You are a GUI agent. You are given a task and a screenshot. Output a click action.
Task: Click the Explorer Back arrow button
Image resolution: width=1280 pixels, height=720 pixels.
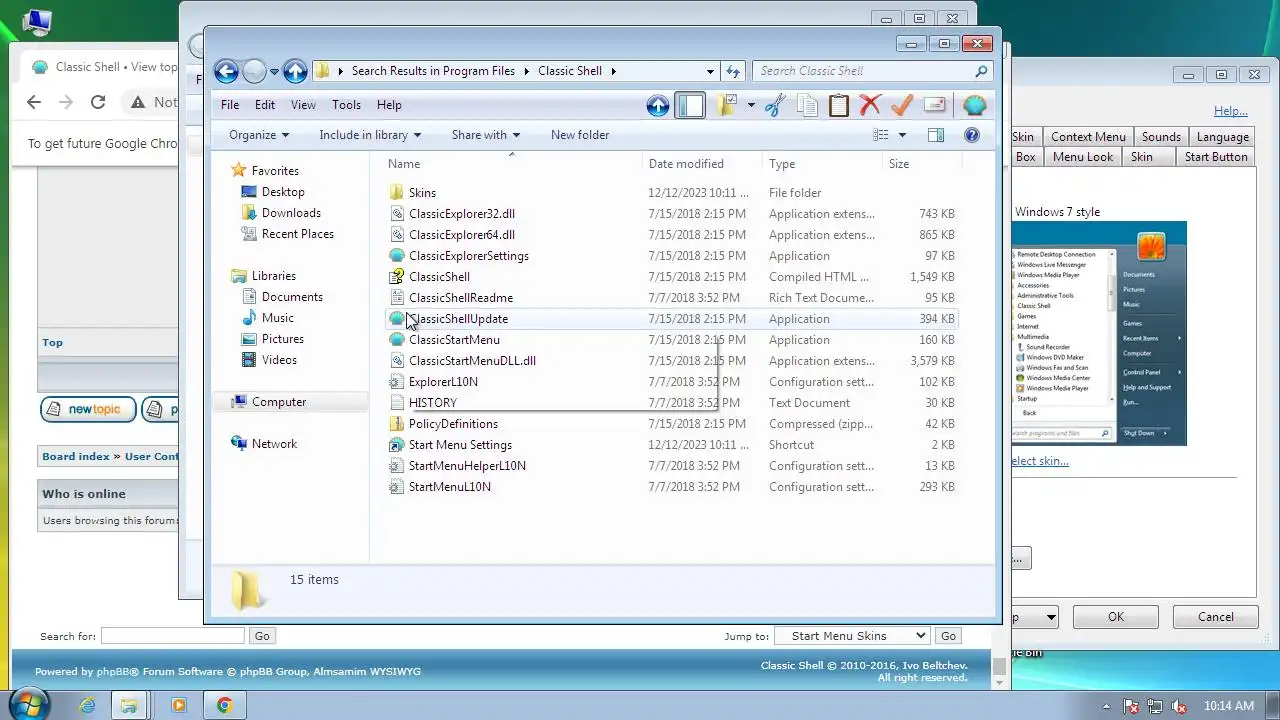tap(226, 71)
